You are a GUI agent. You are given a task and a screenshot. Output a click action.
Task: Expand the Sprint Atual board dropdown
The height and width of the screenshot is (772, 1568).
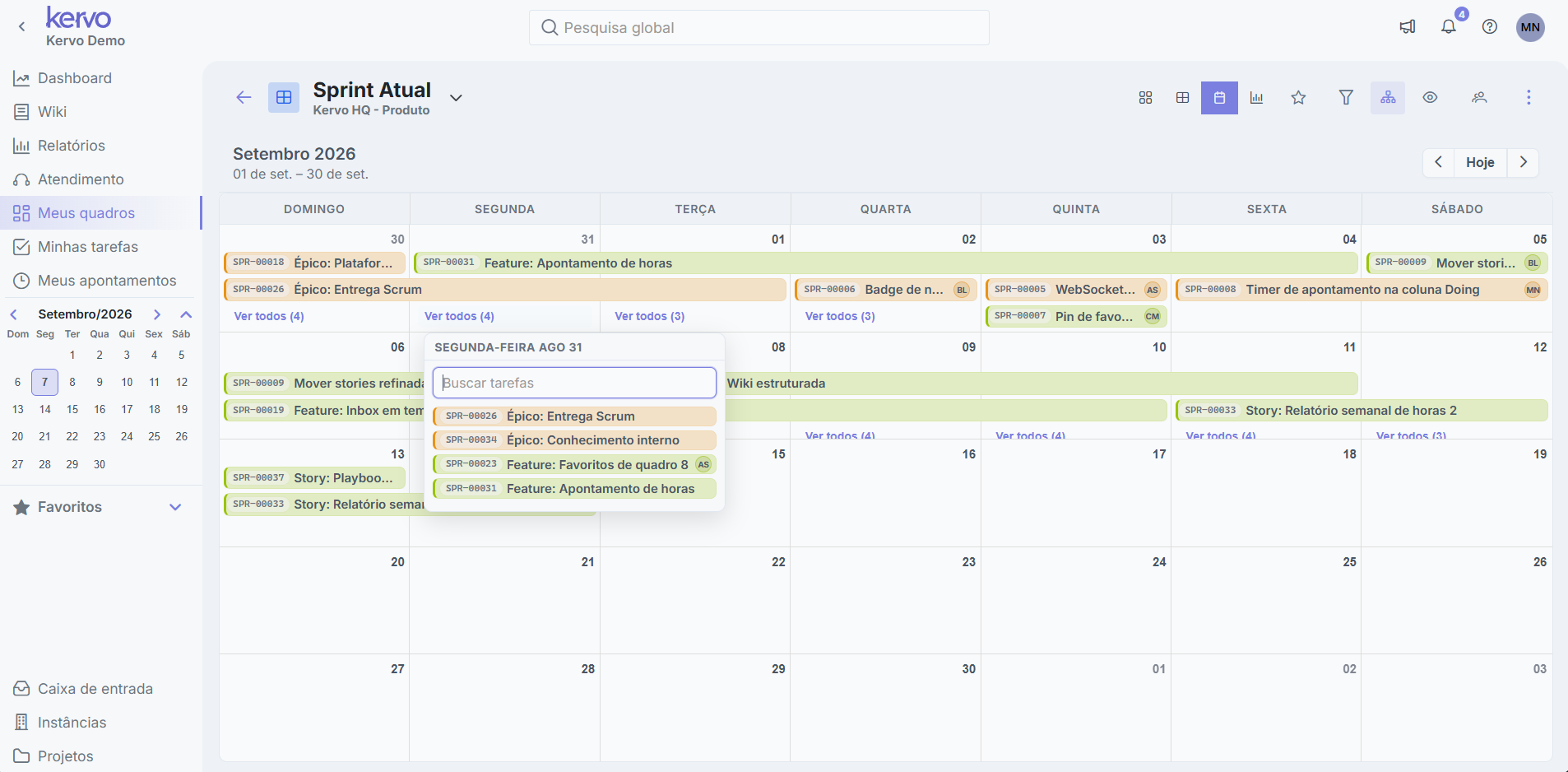tap(456, 98)
